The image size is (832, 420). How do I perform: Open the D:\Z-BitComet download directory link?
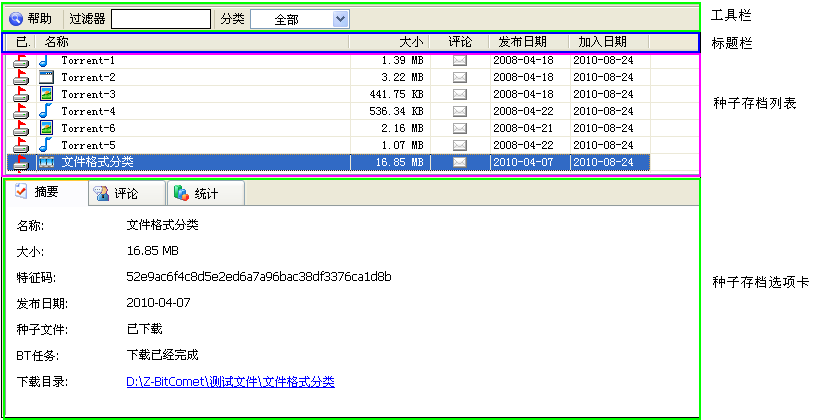pos(230,381)
